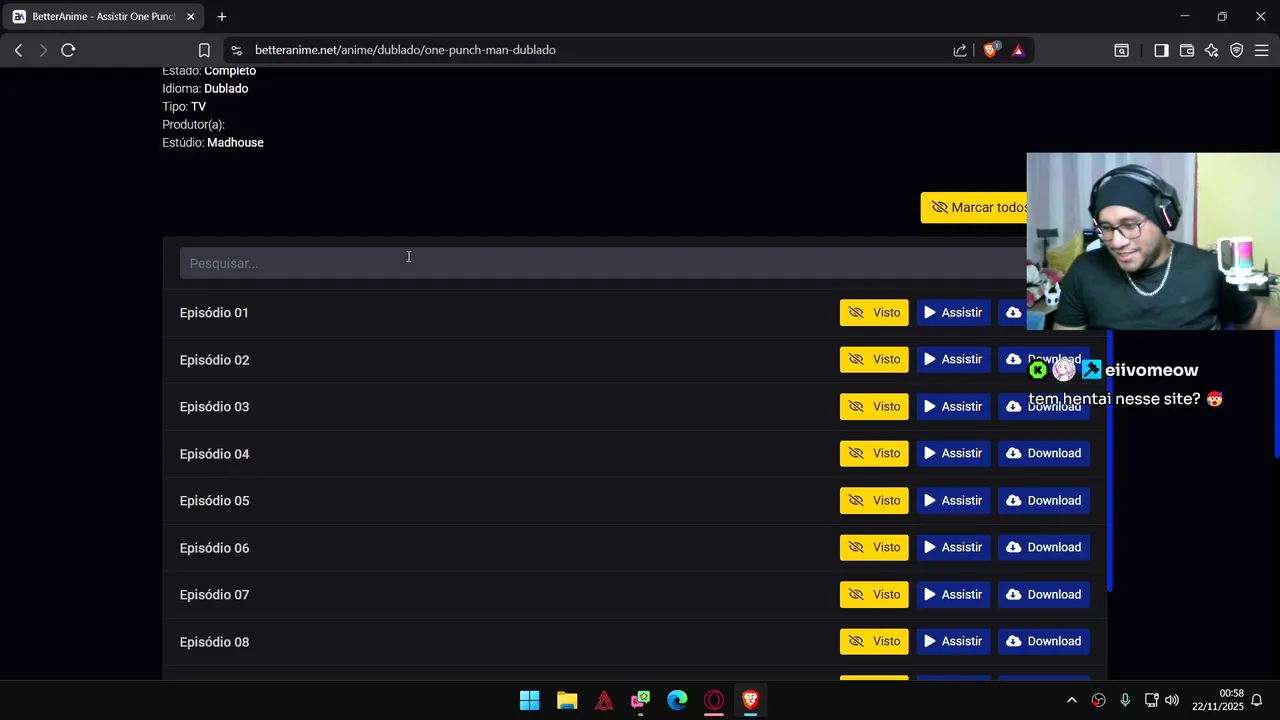Click the Brave icon in the taskbar

(x=751, y=700)
